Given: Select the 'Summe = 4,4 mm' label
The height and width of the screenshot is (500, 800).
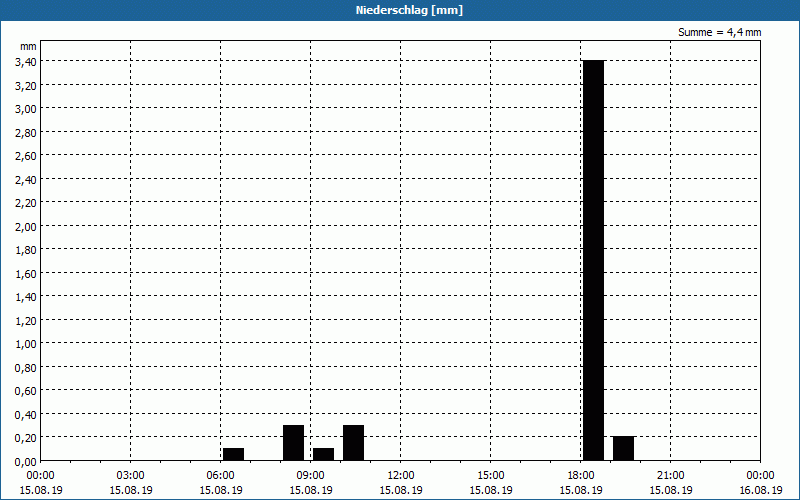Looking at the screenshot, I should (719, 32).
